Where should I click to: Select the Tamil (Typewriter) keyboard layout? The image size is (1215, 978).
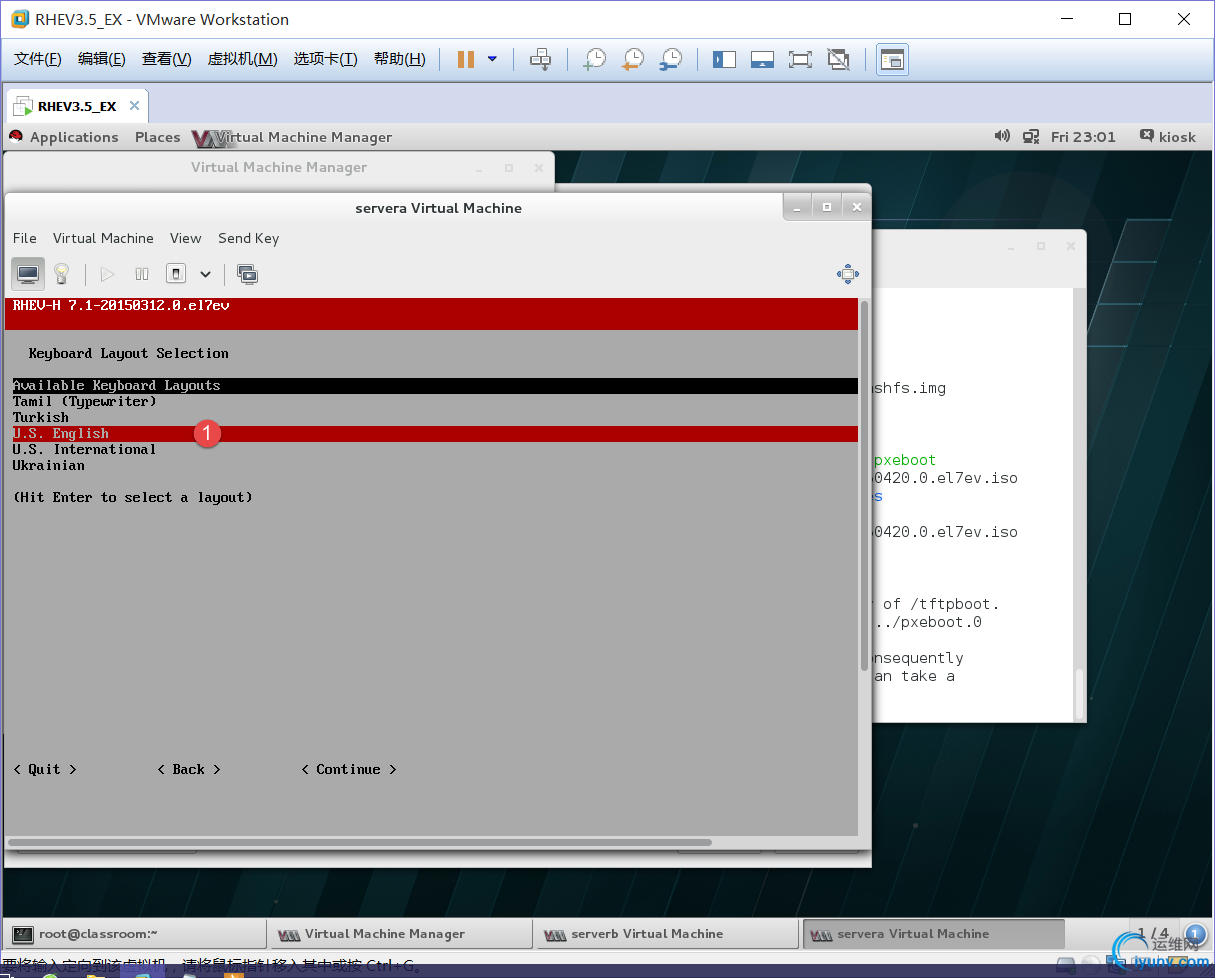[x=435, y=402]
